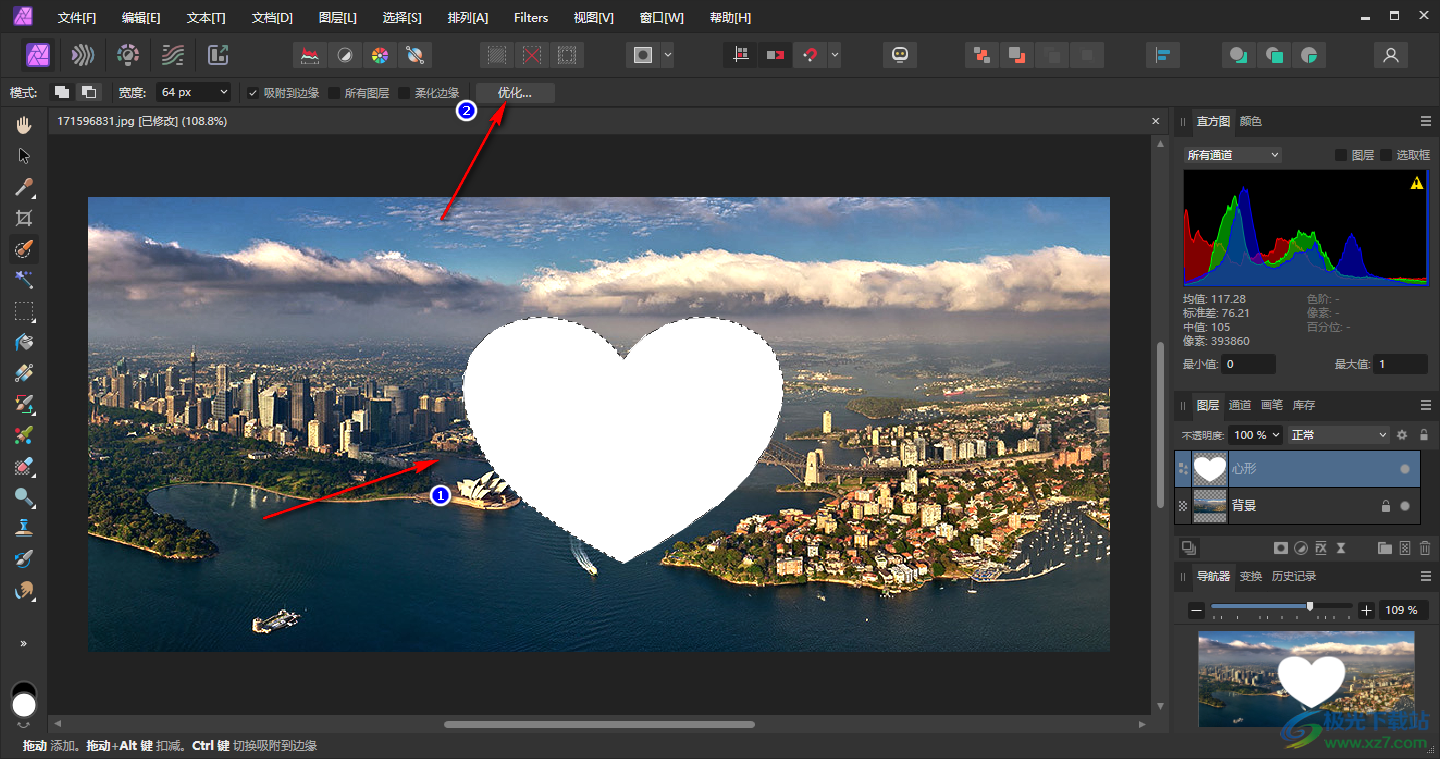Viewport: 1440px width, 759px height.
Task: Add layer effects with the FX icon
Action: click(x=1321, y=548)
